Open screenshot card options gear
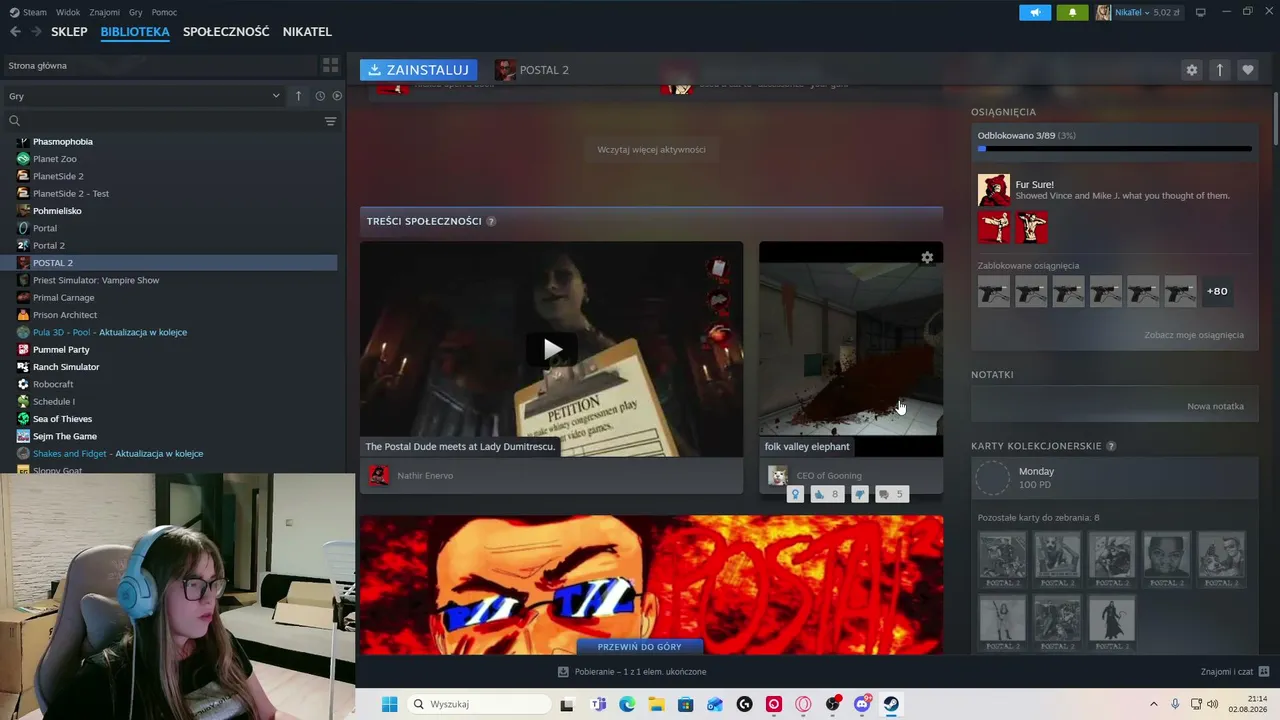Screen dimensions: 1280x720 click(927, 257)
